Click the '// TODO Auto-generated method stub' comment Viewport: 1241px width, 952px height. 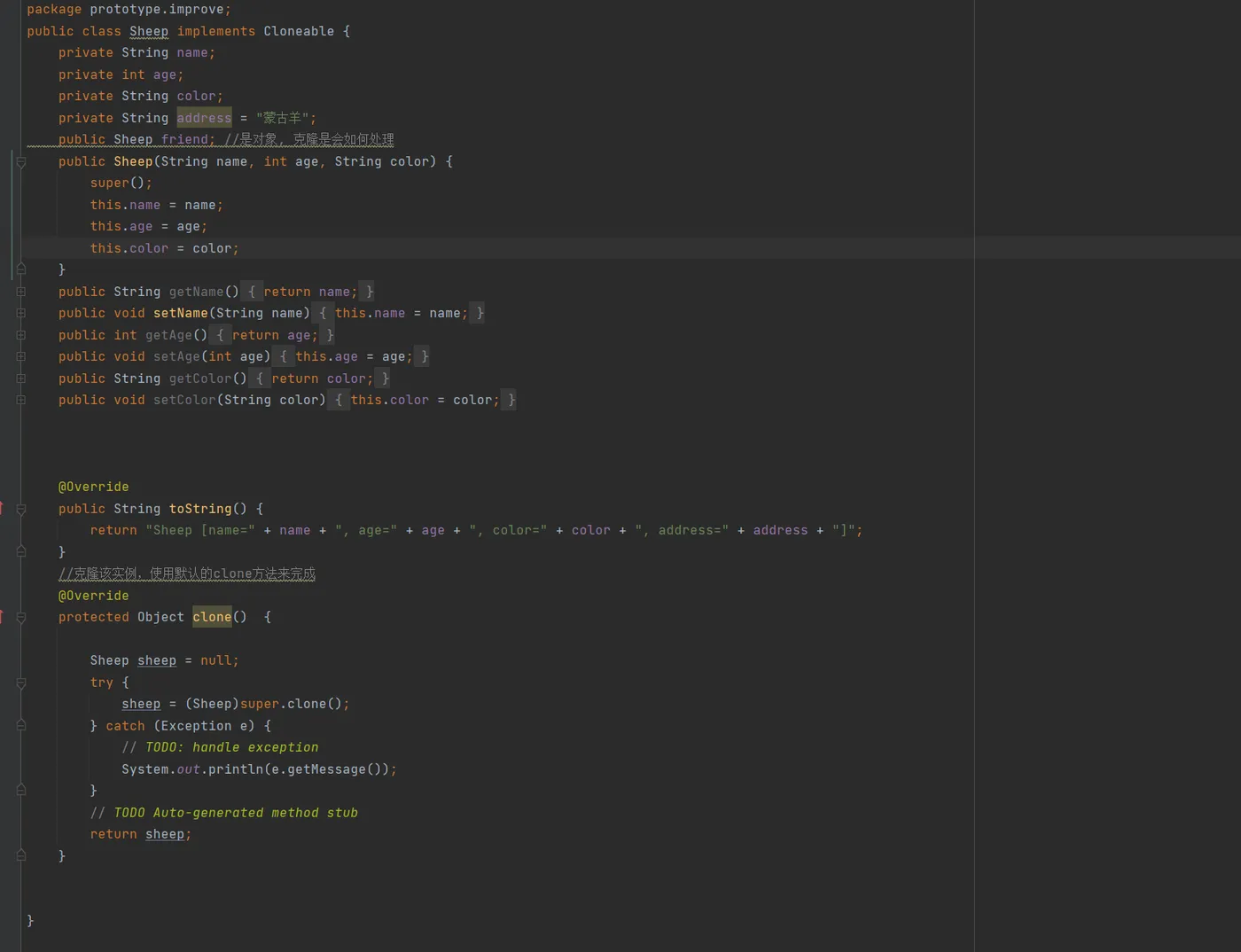pos(223,813)
